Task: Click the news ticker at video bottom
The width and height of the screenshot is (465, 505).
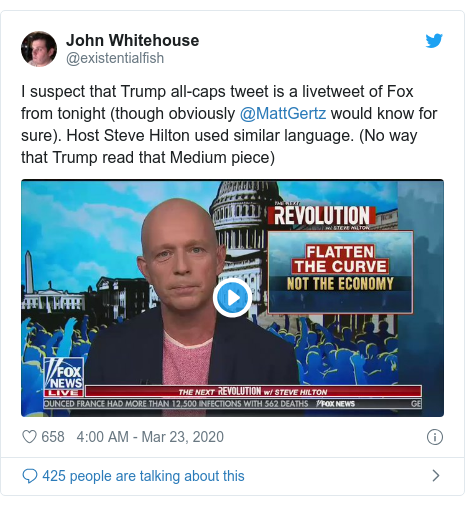Action: click(x=232, y=404)
